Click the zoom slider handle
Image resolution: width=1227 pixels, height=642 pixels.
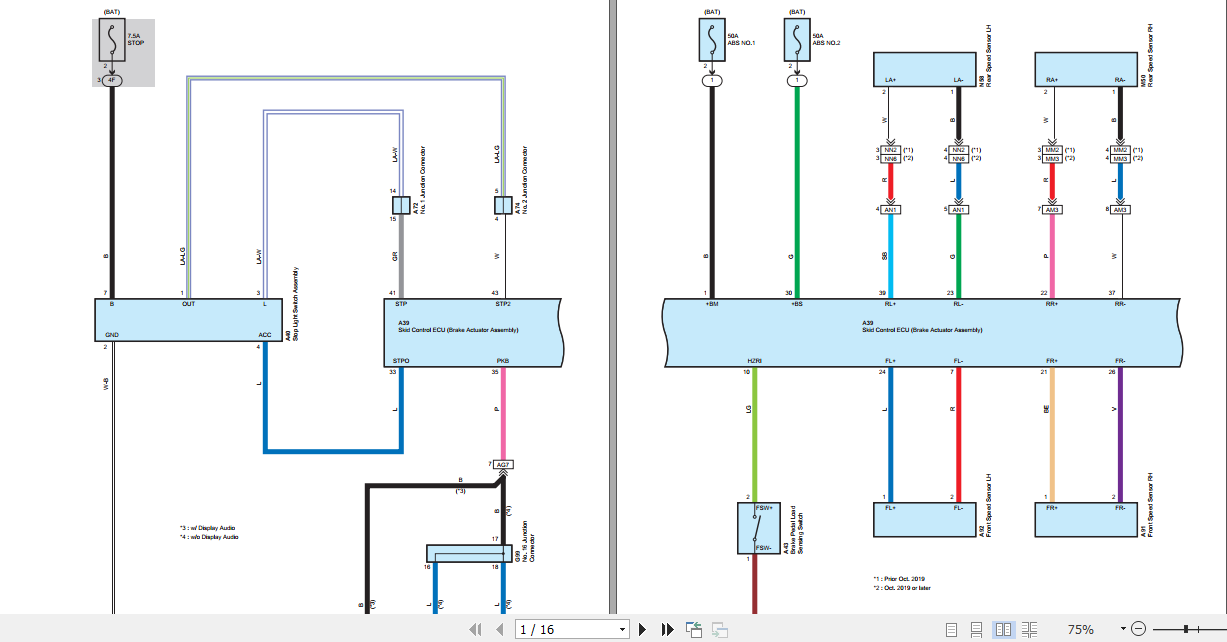[x=1186, y=629]
